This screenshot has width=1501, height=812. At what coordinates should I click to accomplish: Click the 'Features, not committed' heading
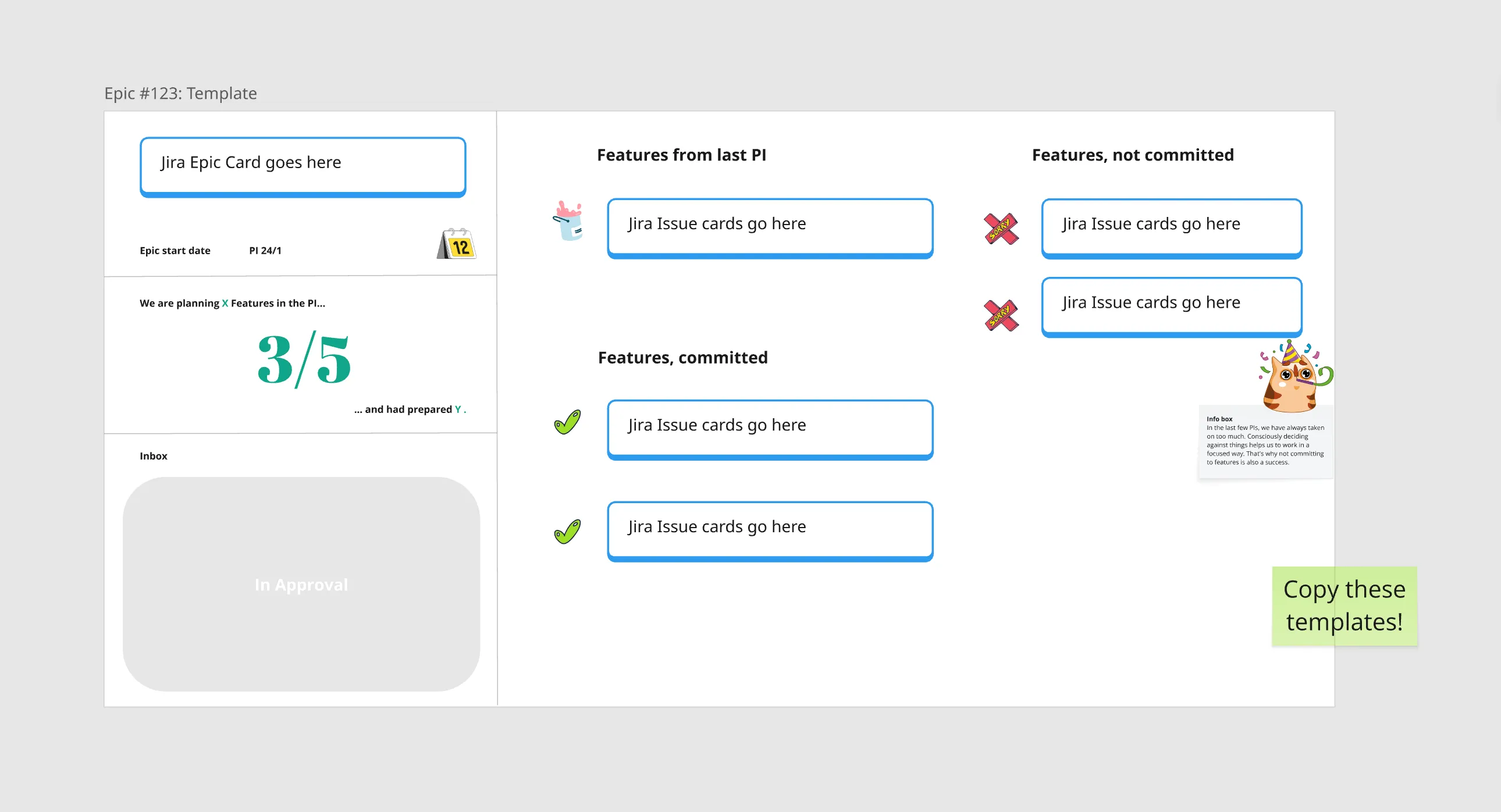[x=1132, y=155]
